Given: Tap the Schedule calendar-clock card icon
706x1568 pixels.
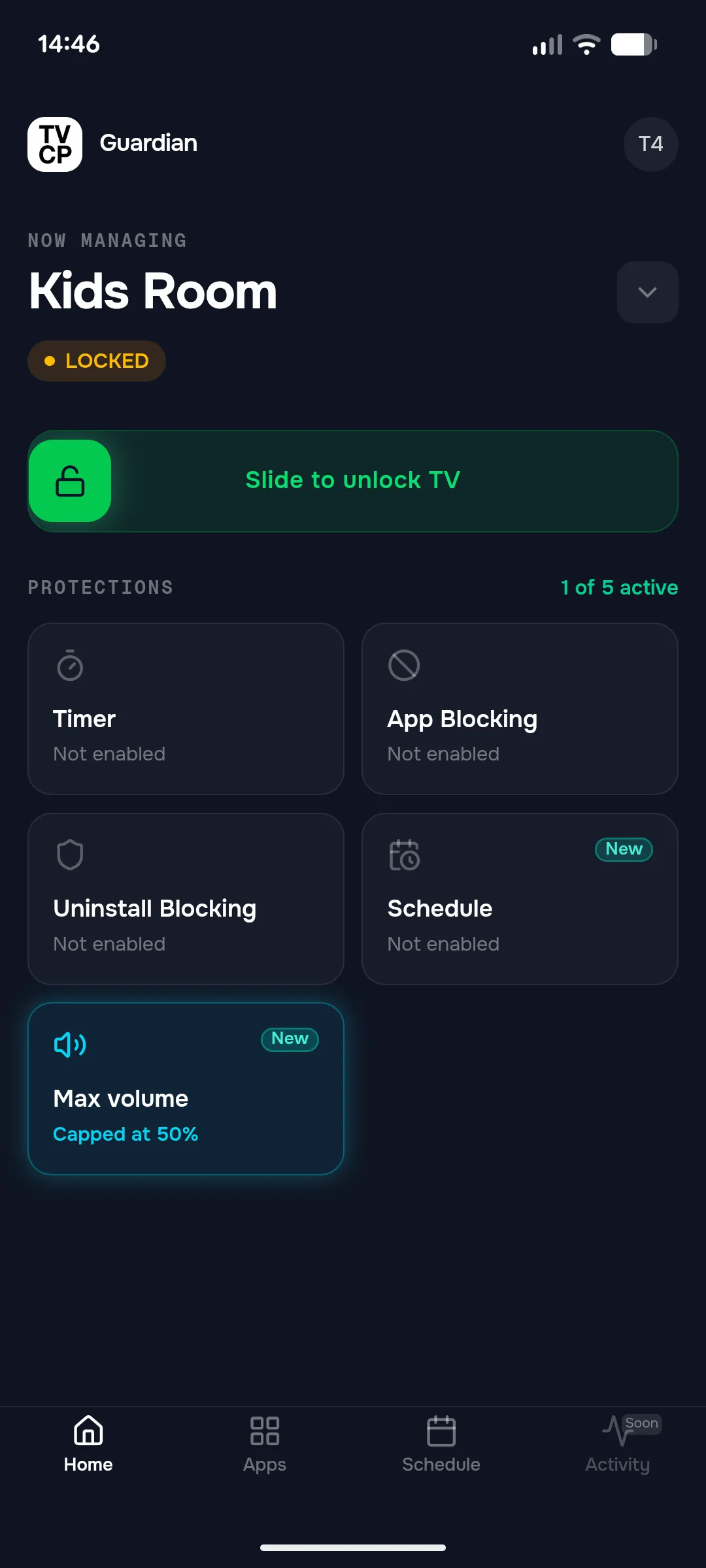Looking at the screenshot, I should pos(404,855).
